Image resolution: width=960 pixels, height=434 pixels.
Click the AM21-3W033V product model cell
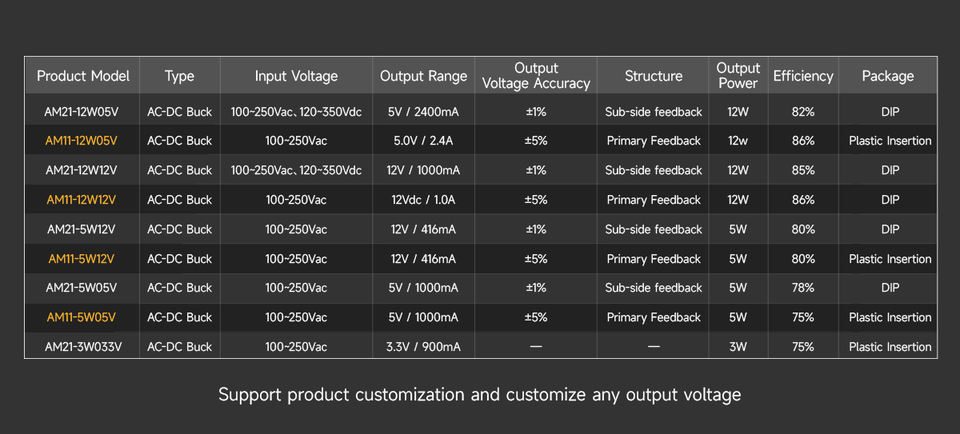click(x=83, y=346)
